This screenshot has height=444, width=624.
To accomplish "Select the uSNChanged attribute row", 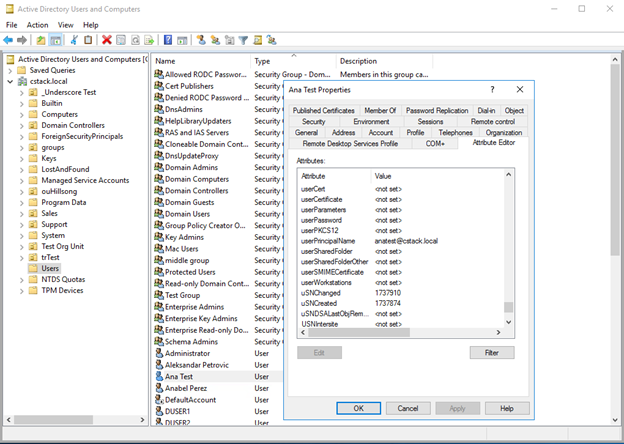I will coord(400,293).
